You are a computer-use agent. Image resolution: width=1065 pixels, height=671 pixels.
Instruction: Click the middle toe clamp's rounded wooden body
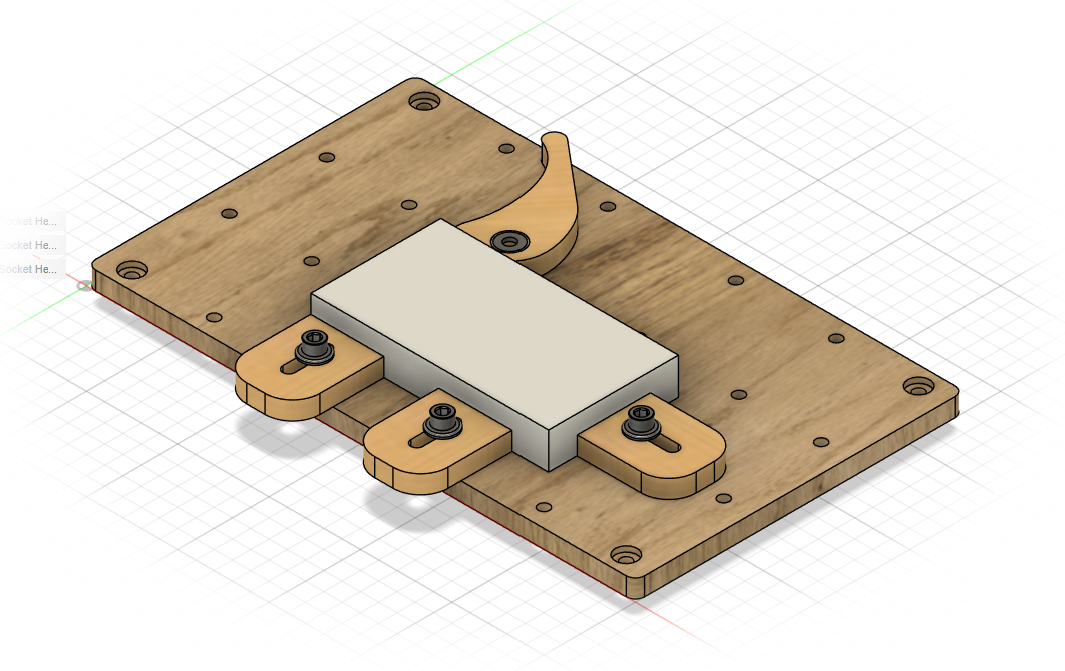400,455
